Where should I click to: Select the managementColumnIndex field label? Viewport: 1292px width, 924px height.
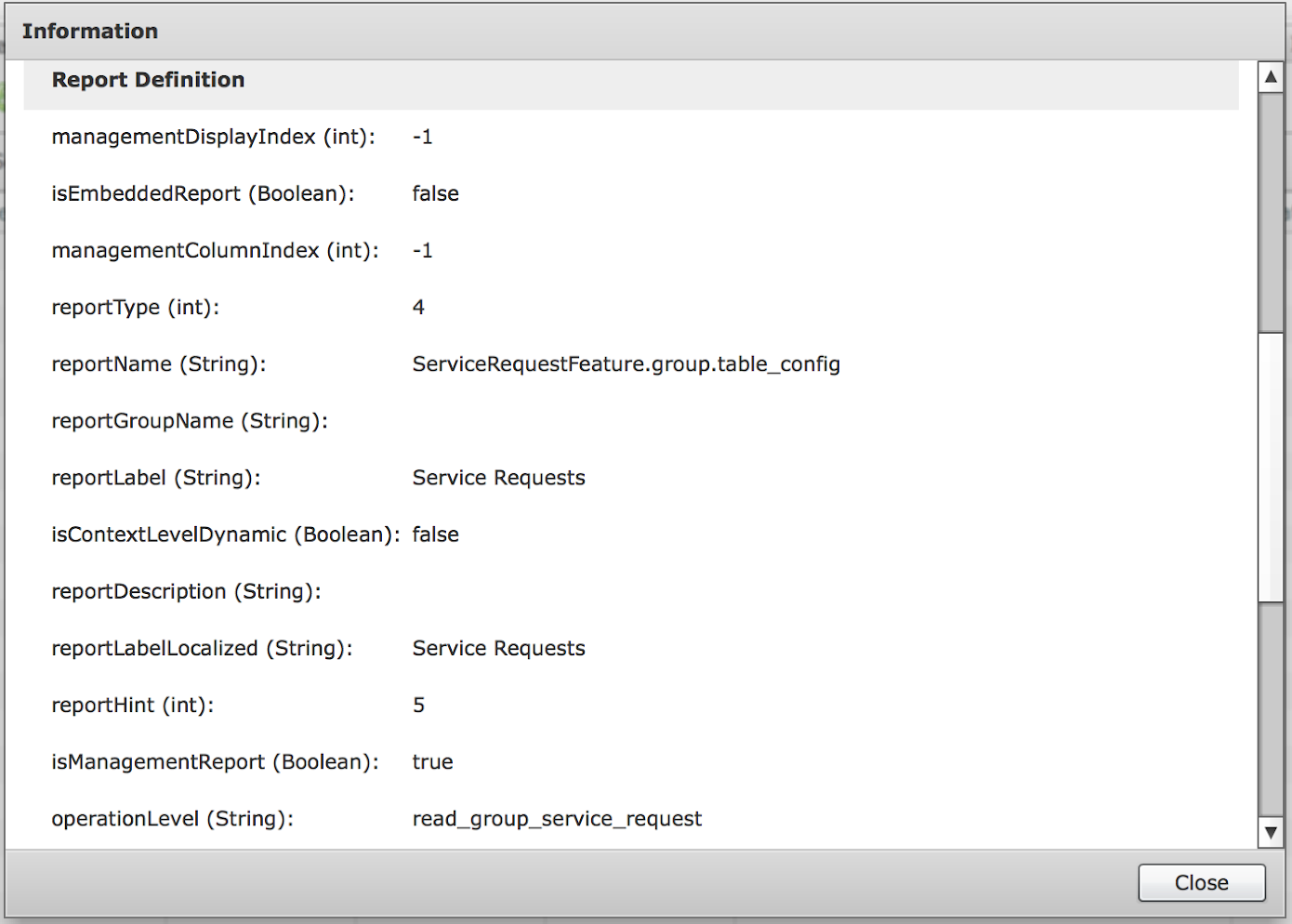click(216, 250)
